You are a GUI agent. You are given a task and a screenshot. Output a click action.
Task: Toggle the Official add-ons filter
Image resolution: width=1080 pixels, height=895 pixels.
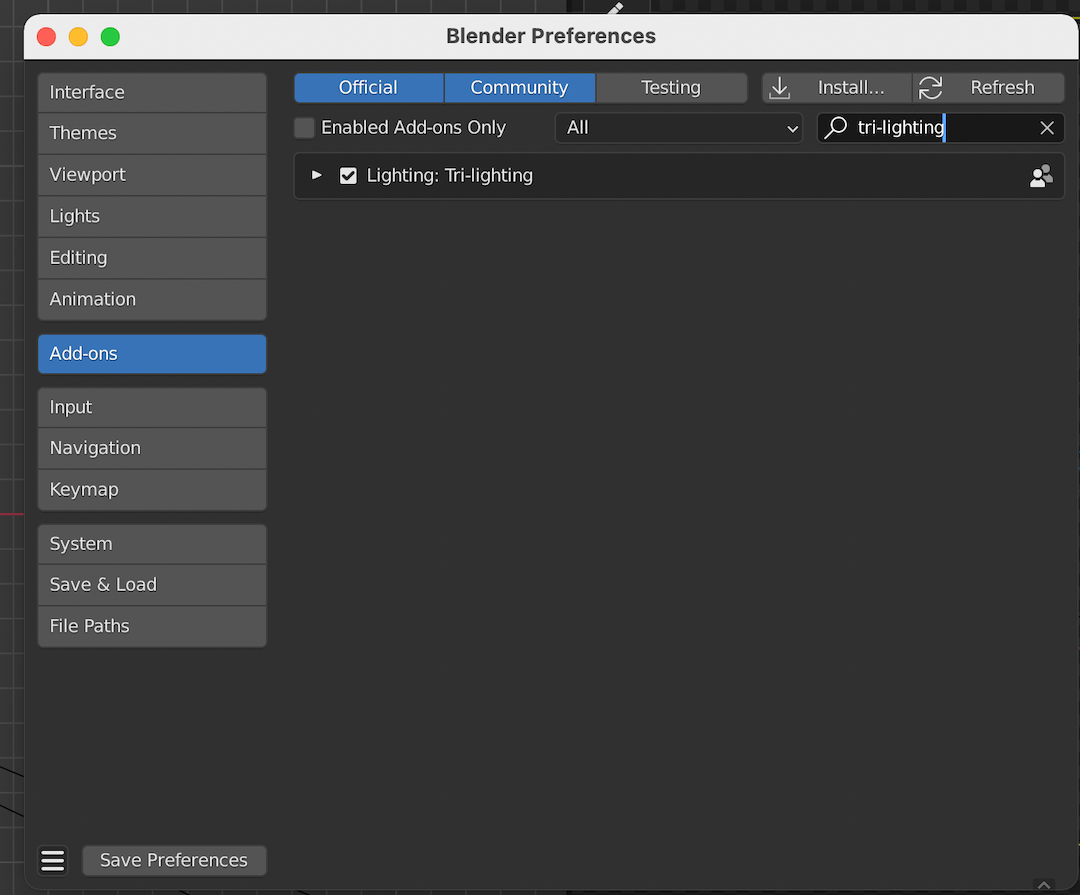368,88
